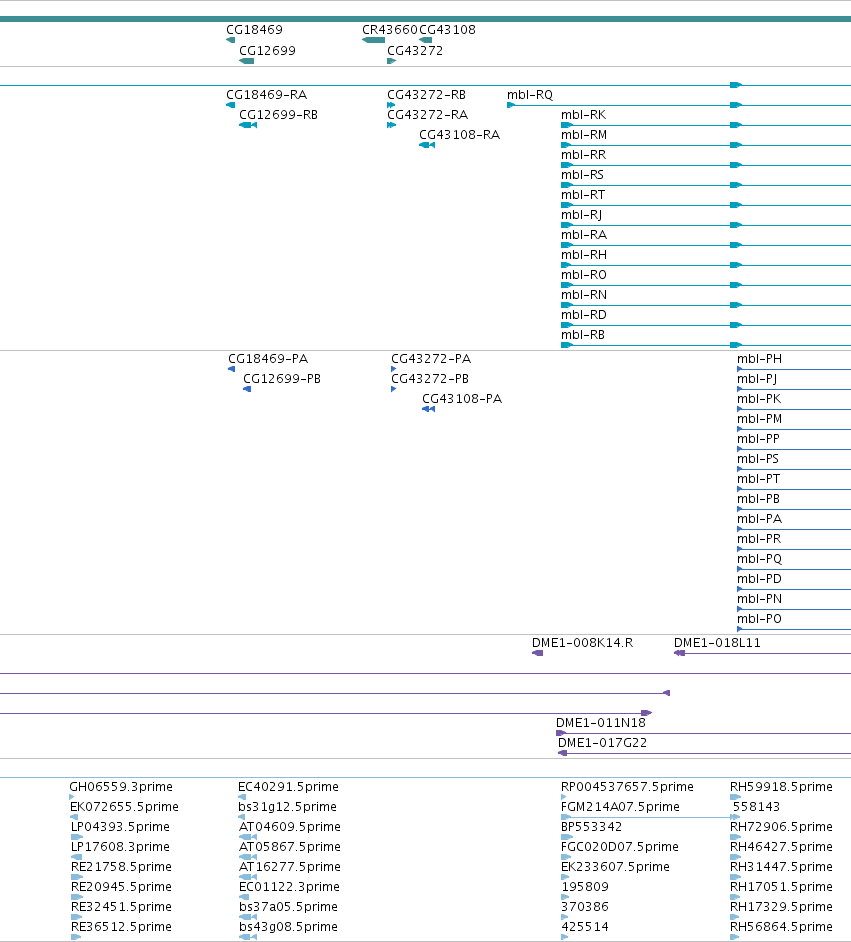Click clone DME1-011N18
Screen dimensions: 851x942
coord(601,723)
